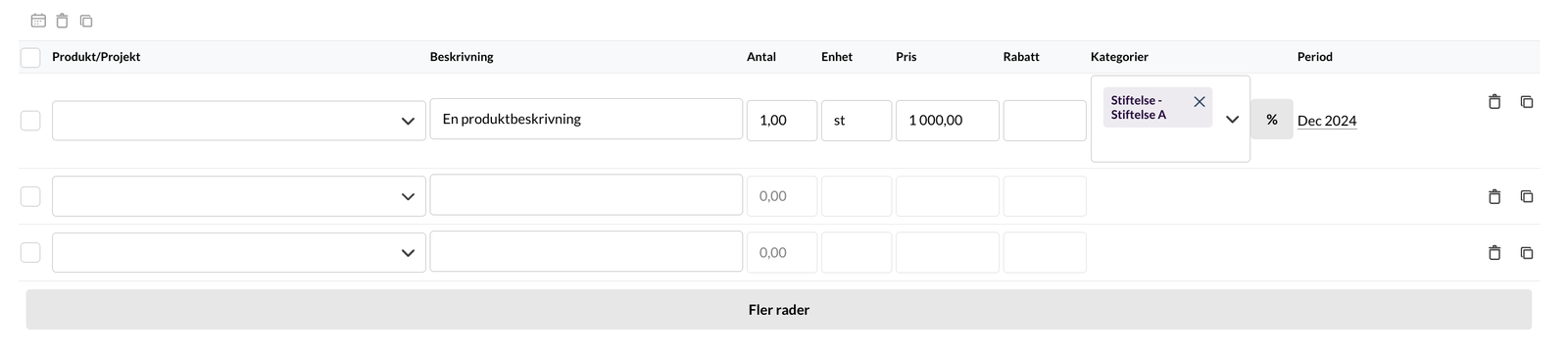Click the calendar icon above the table
This screenshot has width=1568, height=362.
pos(38,21)
